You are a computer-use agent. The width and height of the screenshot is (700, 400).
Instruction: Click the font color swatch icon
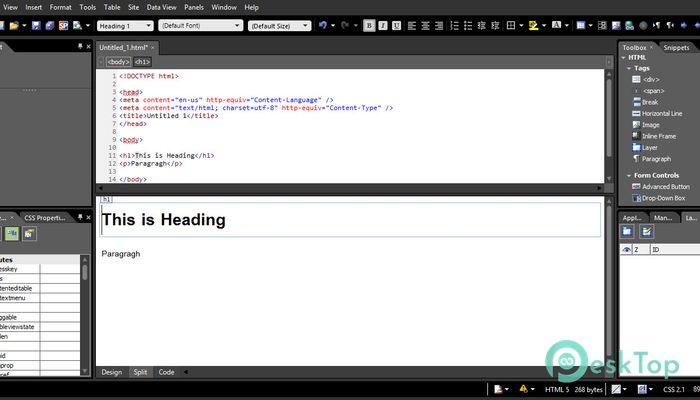tap(557, 26)
